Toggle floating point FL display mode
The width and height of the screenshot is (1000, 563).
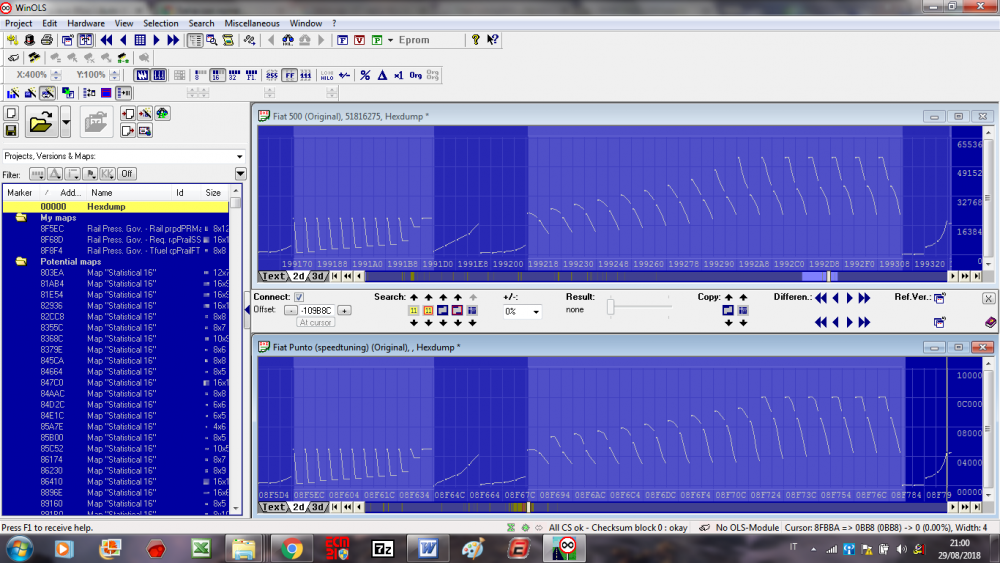pos(251,75)
